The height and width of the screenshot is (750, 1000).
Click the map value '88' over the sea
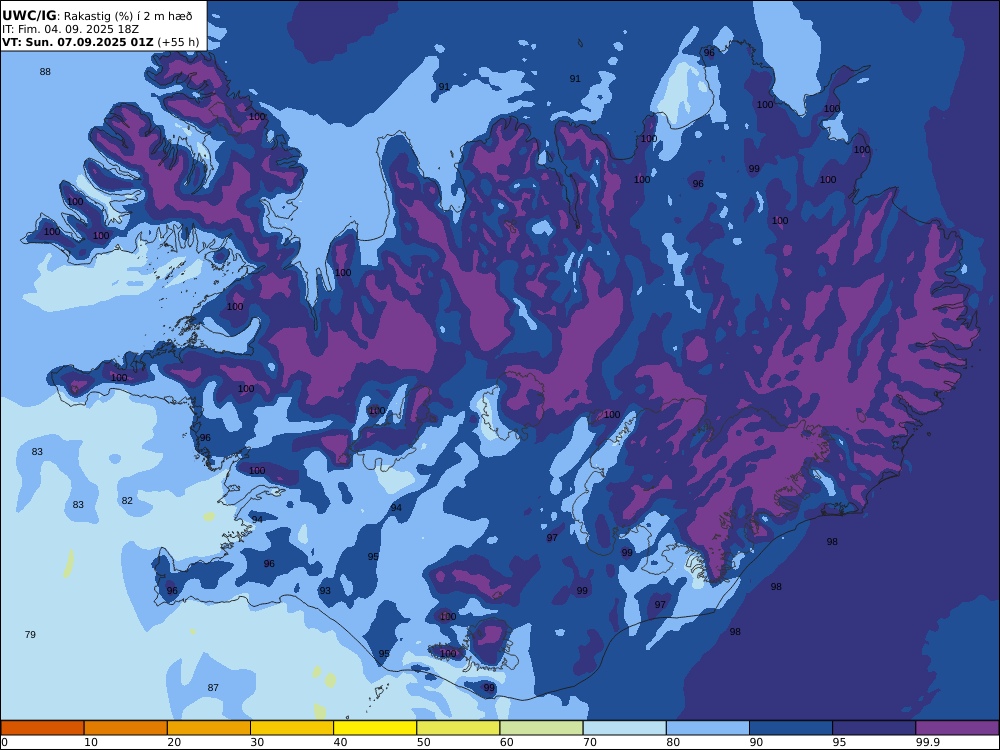[x=45, y=71]
